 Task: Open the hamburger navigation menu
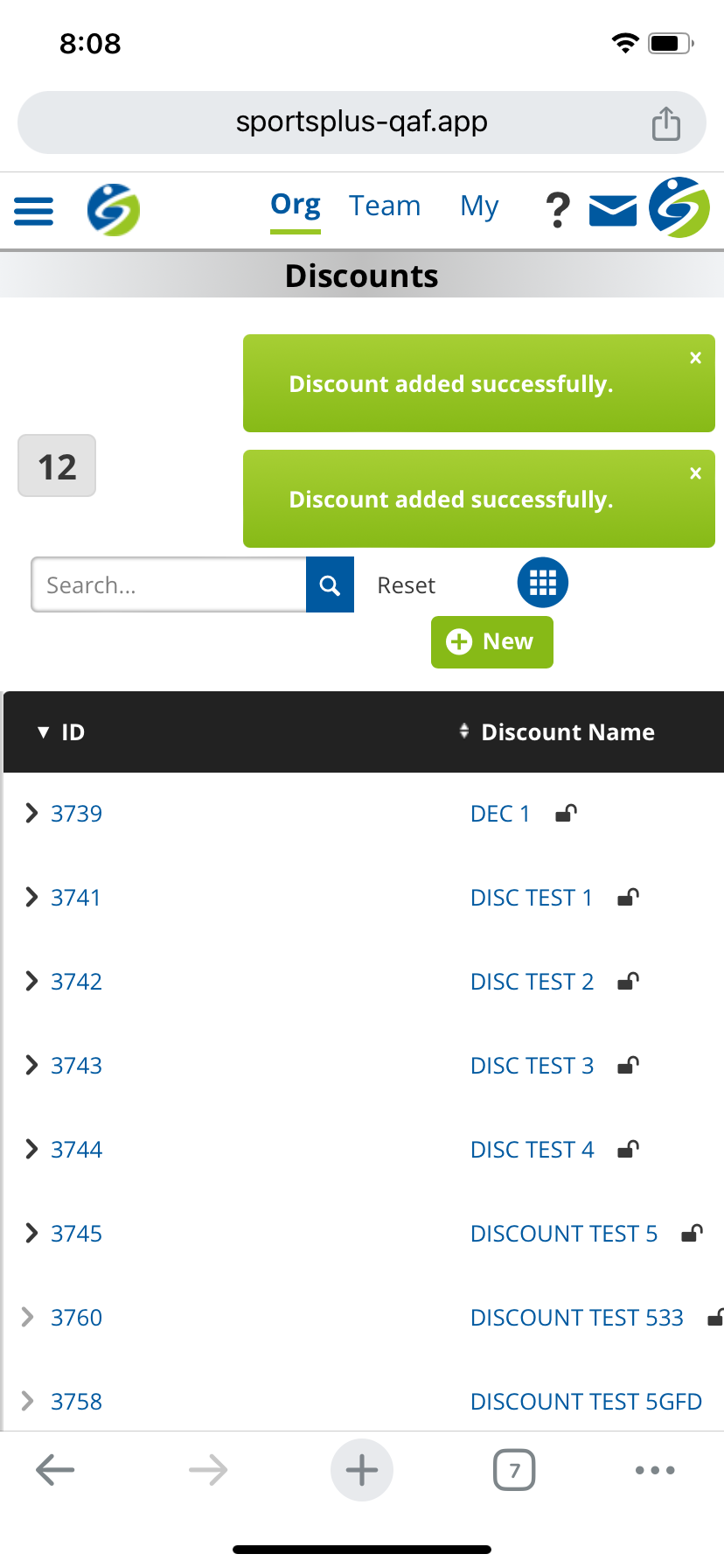(34, 211)
